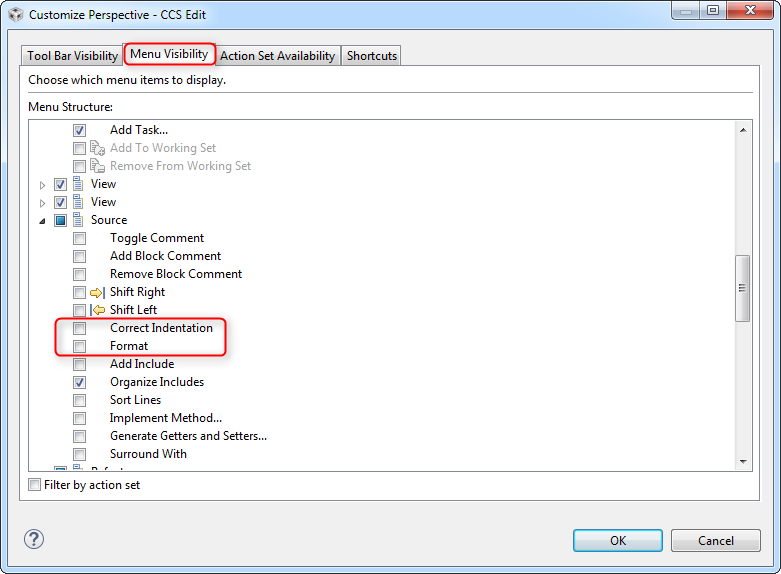Image resolution: width=781 pixels, height=574 pixels.
Task: Select the Add Task... item label
Action: [x=139, y=130]
